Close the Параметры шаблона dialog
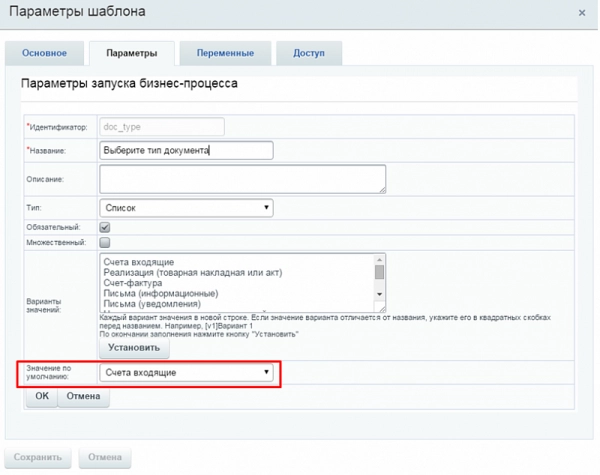This screenshot has width=600, height=475. [582, 13]
